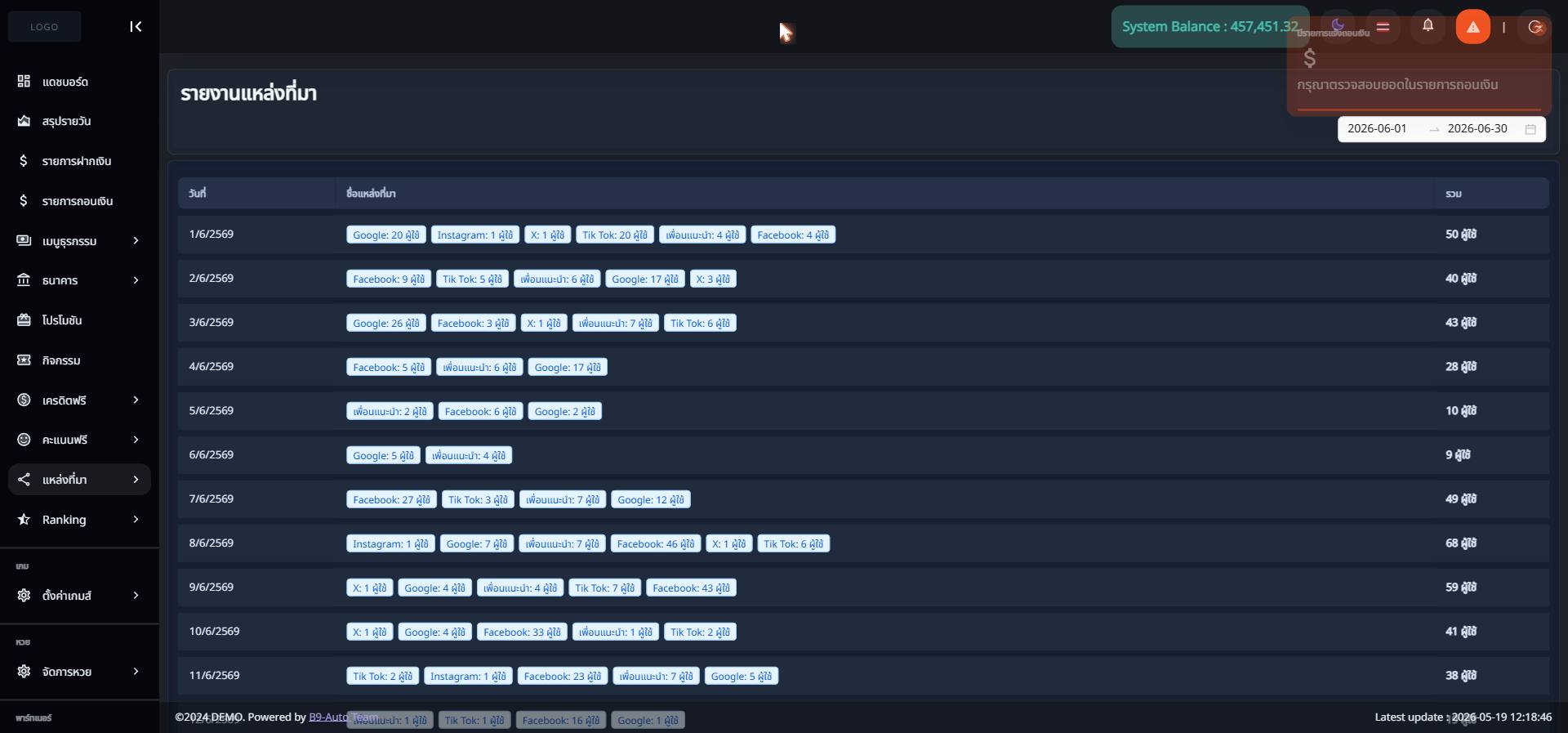Select the 'Facebook: 6 ผู้ใช้' tag
1568x733 pixels.
[480, 411]
